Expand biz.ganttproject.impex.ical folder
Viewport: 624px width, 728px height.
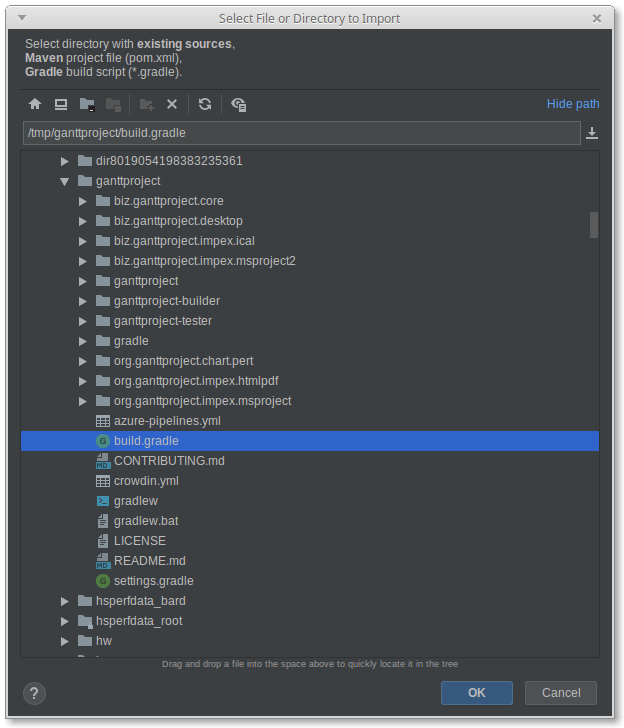click(83, 241)
